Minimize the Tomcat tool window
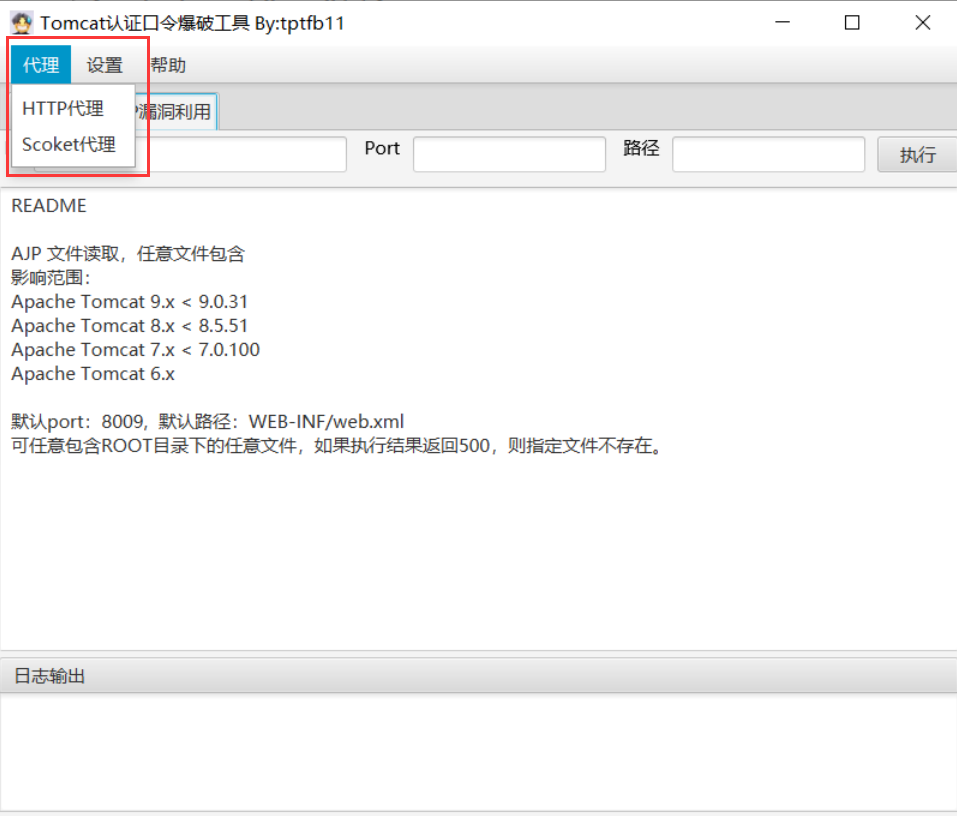The width and height of the screenshot is (957, 816). tap(782, 23)
